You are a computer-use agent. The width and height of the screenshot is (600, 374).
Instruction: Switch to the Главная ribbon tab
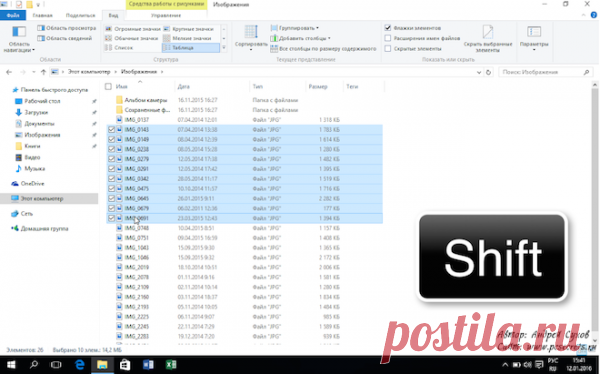coord(42,15)
